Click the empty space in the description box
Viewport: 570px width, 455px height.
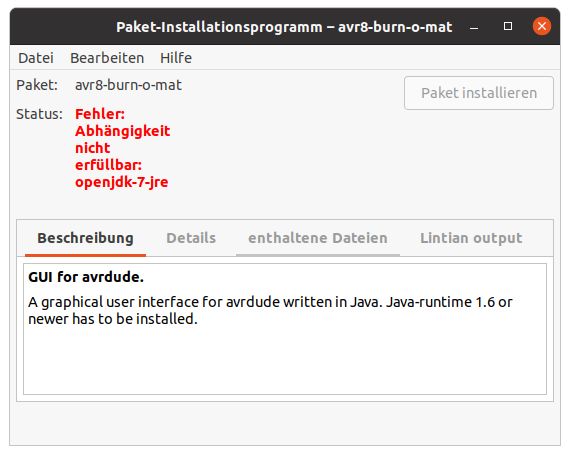pos(285,362)
